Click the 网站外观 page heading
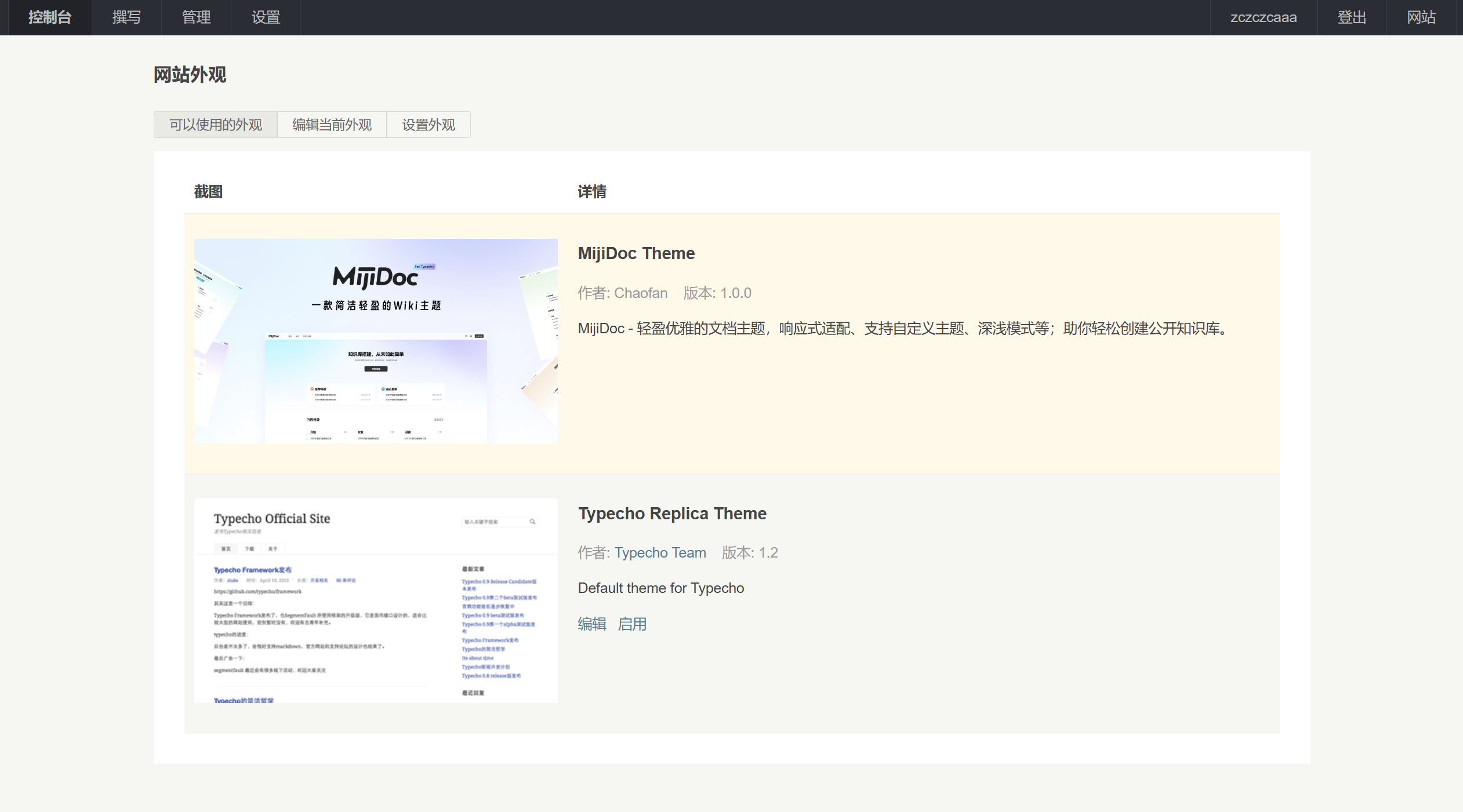The height and width of the screenshot is (812, 1463). 190,75
